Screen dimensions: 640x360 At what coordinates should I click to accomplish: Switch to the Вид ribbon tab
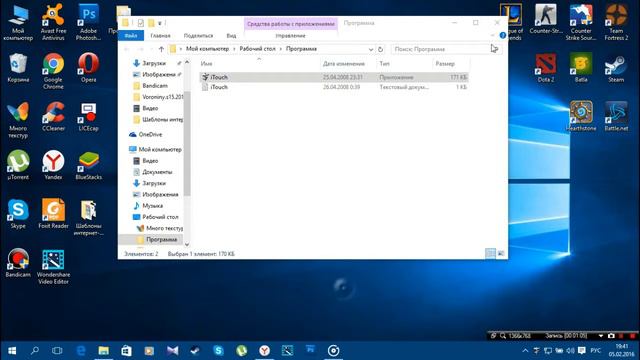pos(231,36)
